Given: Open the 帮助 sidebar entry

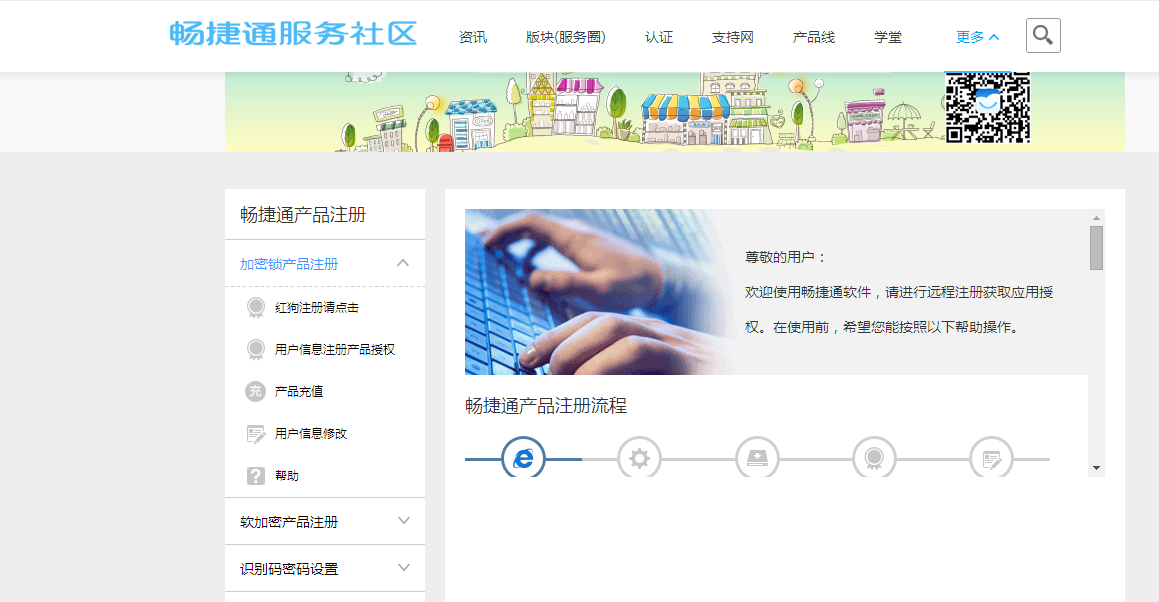Looking at the screenshot, I should (x=287, y=476).
